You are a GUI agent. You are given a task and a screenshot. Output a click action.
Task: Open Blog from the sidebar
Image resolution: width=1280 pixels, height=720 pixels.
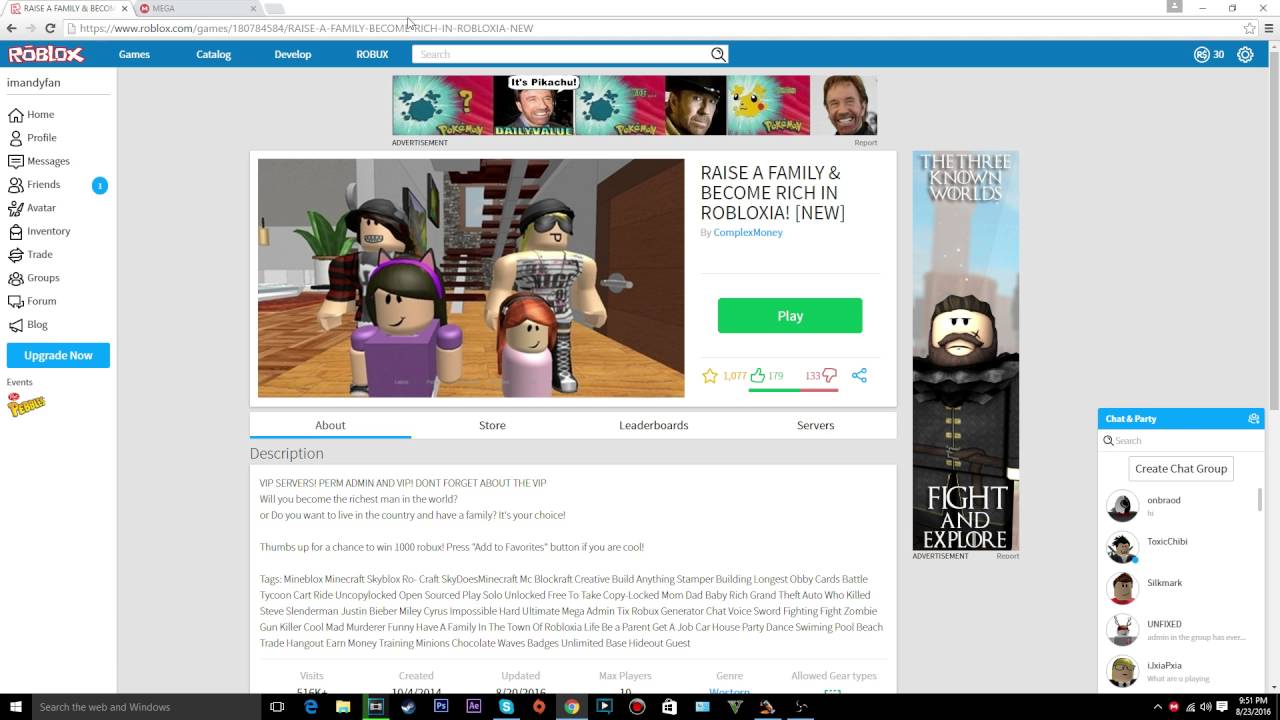click(29, 325)
